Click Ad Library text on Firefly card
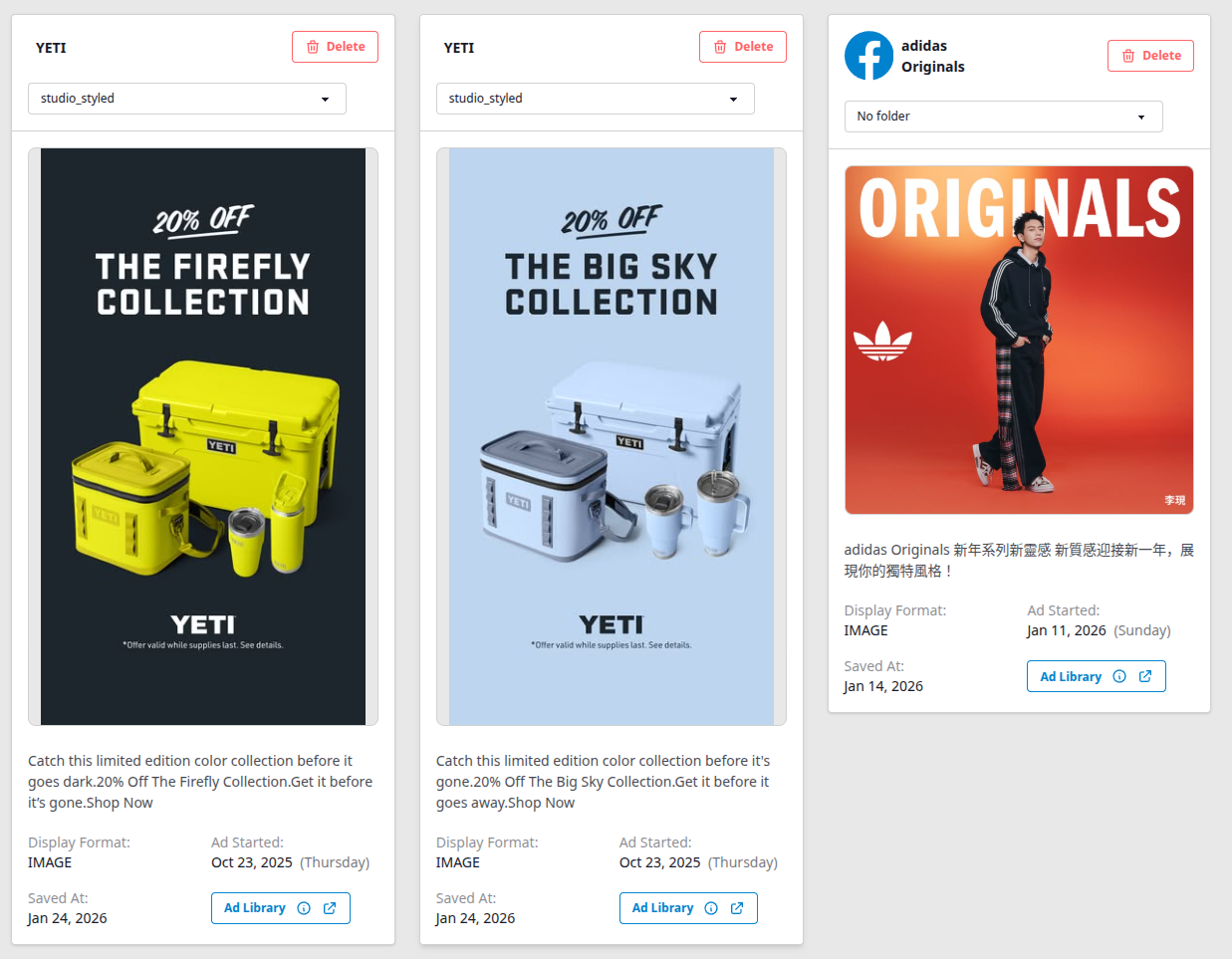 pos(255,908)
